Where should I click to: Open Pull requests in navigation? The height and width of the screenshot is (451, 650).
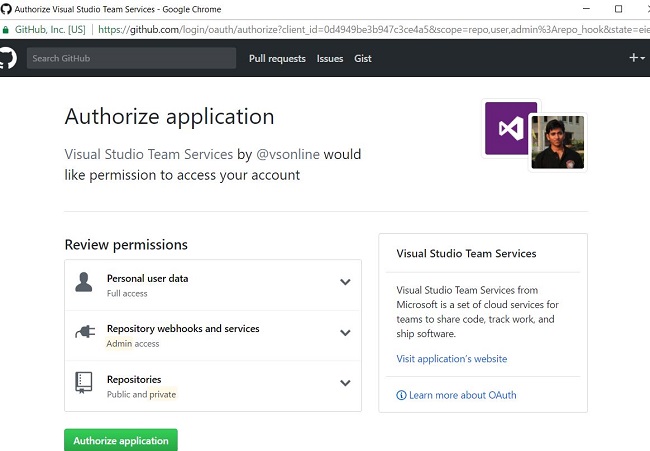[277, 58]
